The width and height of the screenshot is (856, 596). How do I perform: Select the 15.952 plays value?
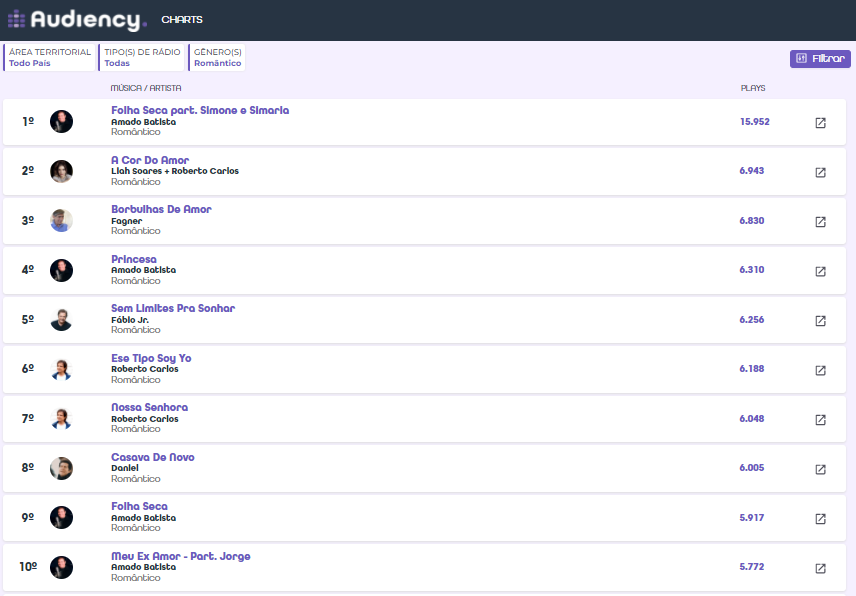coord(754,122)
